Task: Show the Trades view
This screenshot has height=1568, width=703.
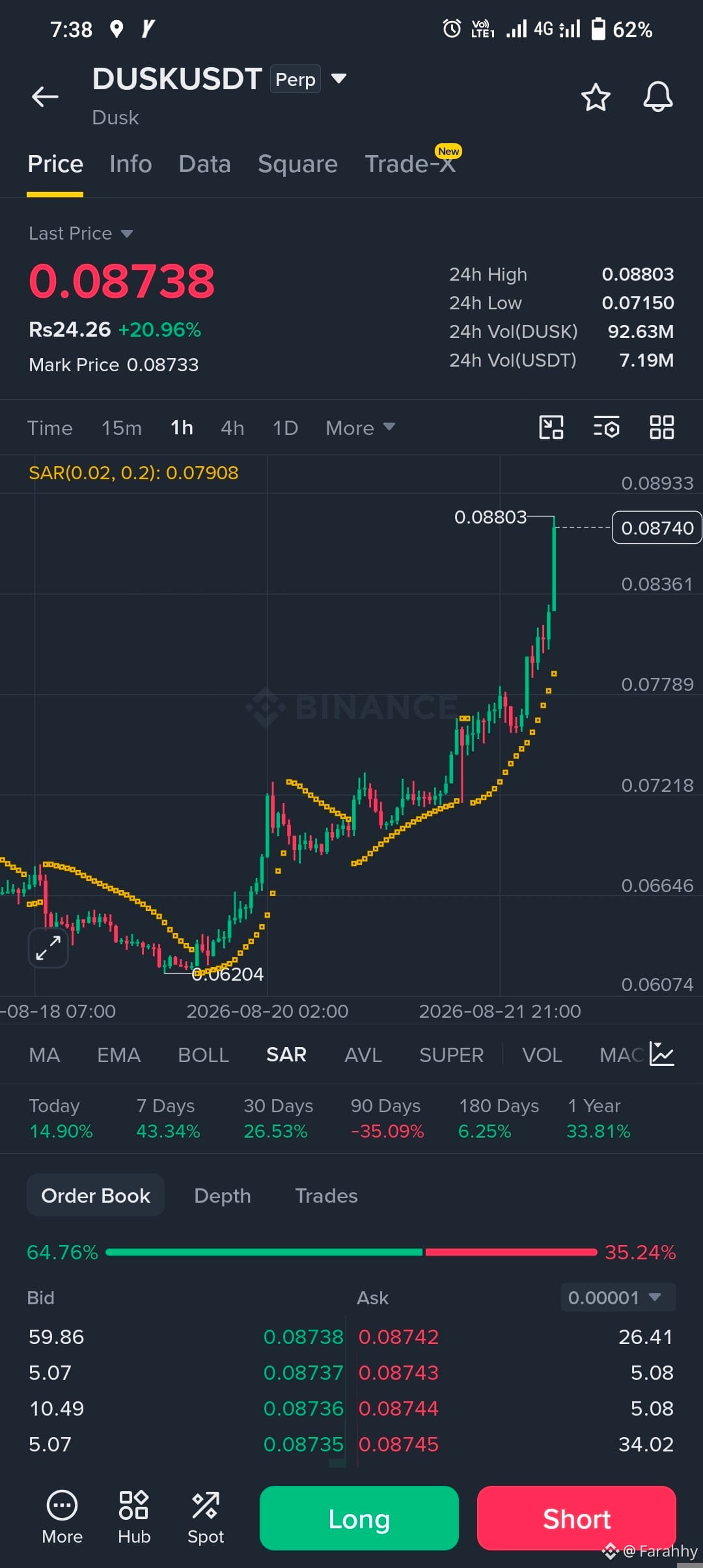Action: click(326, 1196)
